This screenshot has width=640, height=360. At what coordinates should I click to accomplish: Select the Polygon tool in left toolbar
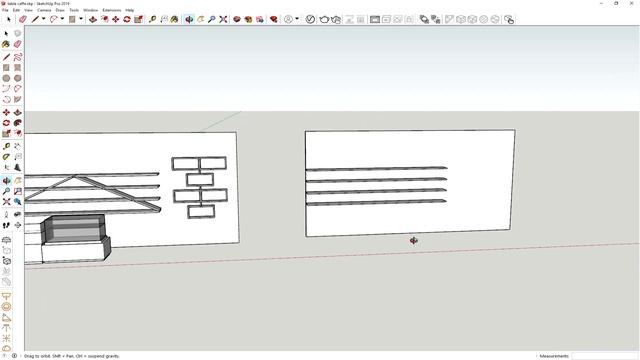[x=18, y=78]
